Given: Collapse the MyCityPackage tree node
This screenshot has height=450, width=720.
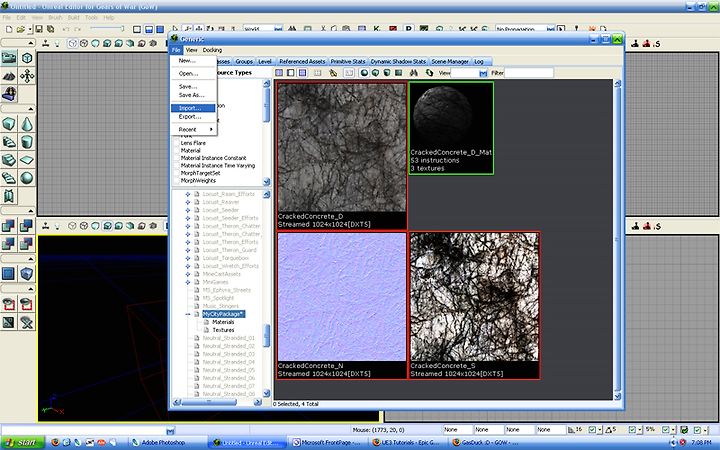Looking at the screenshot, I should [x=187, y=314].
